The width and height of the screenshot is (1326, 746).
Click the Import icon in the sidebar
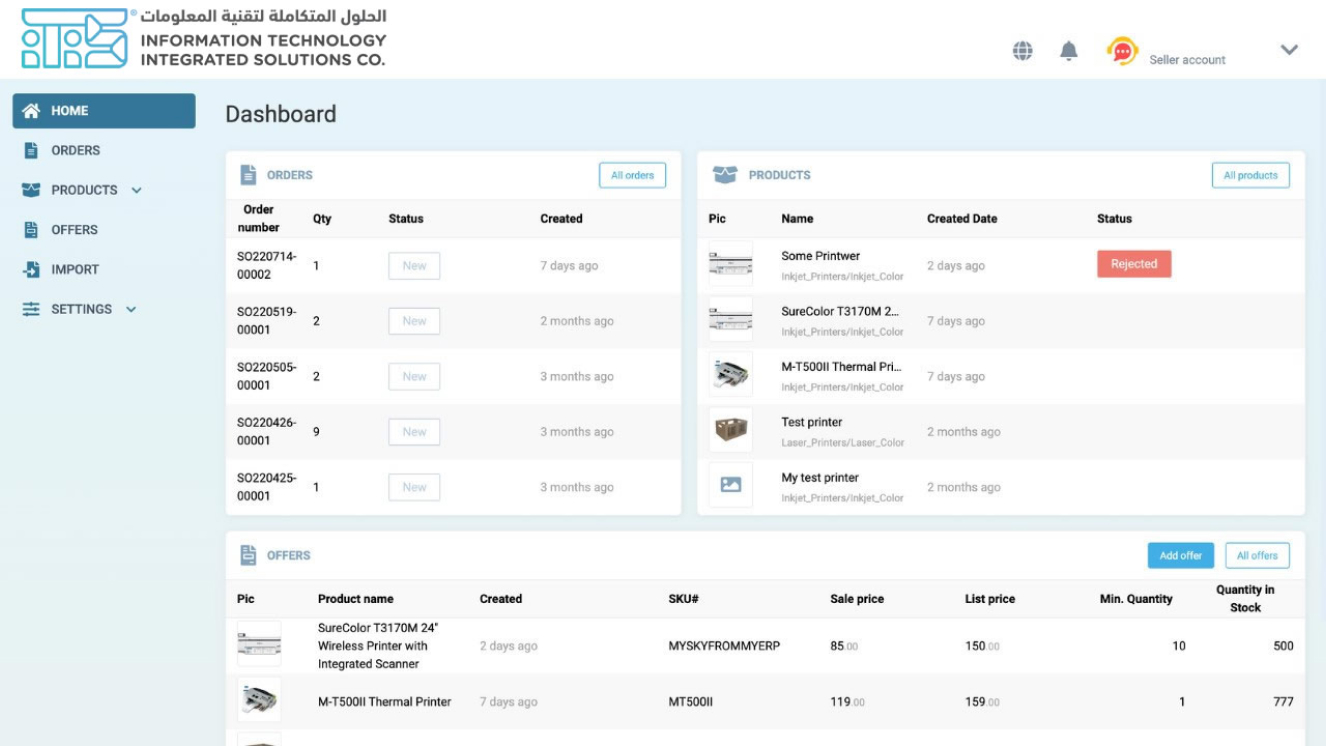pyautogui.click(x=31, y=270)
